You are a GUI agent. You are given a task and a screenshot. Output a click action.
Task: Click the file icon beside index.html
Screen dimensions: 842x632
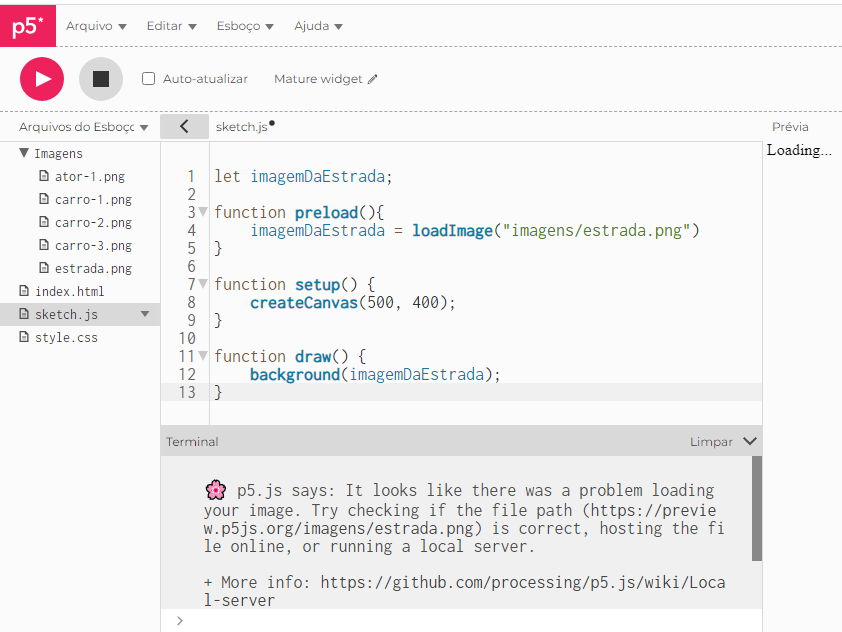click(x=24, y=290)
